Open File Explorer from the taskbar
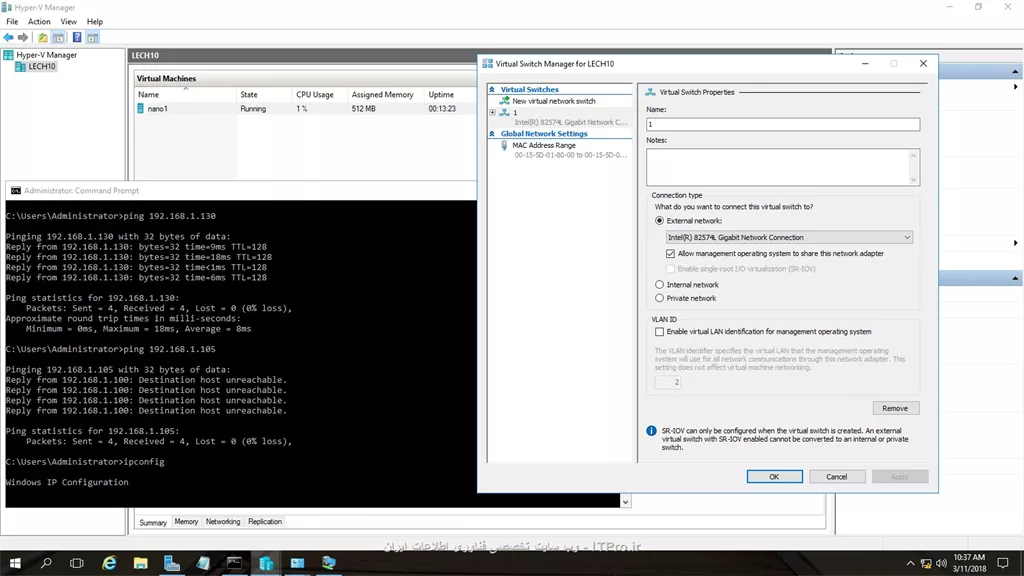The image size is (1024, 576). click(x=140, y=563)
